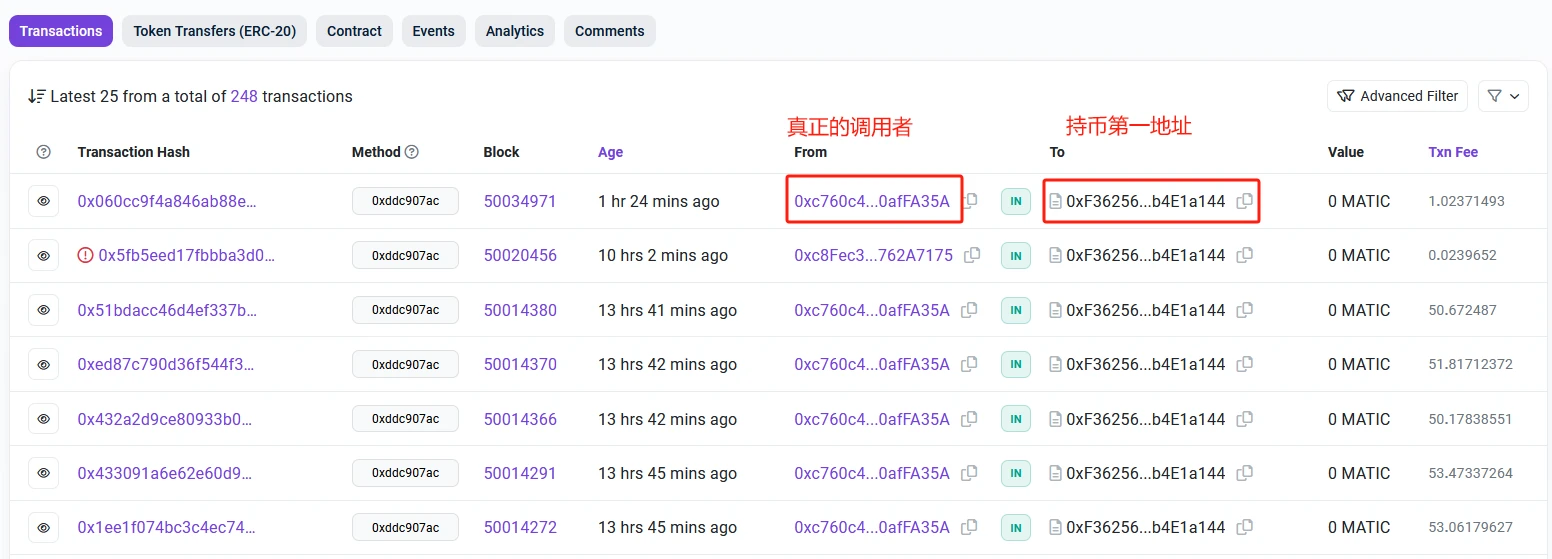
Task: Click the 0xddc907ac method badge in first row
Action: (x=405, y=201)
